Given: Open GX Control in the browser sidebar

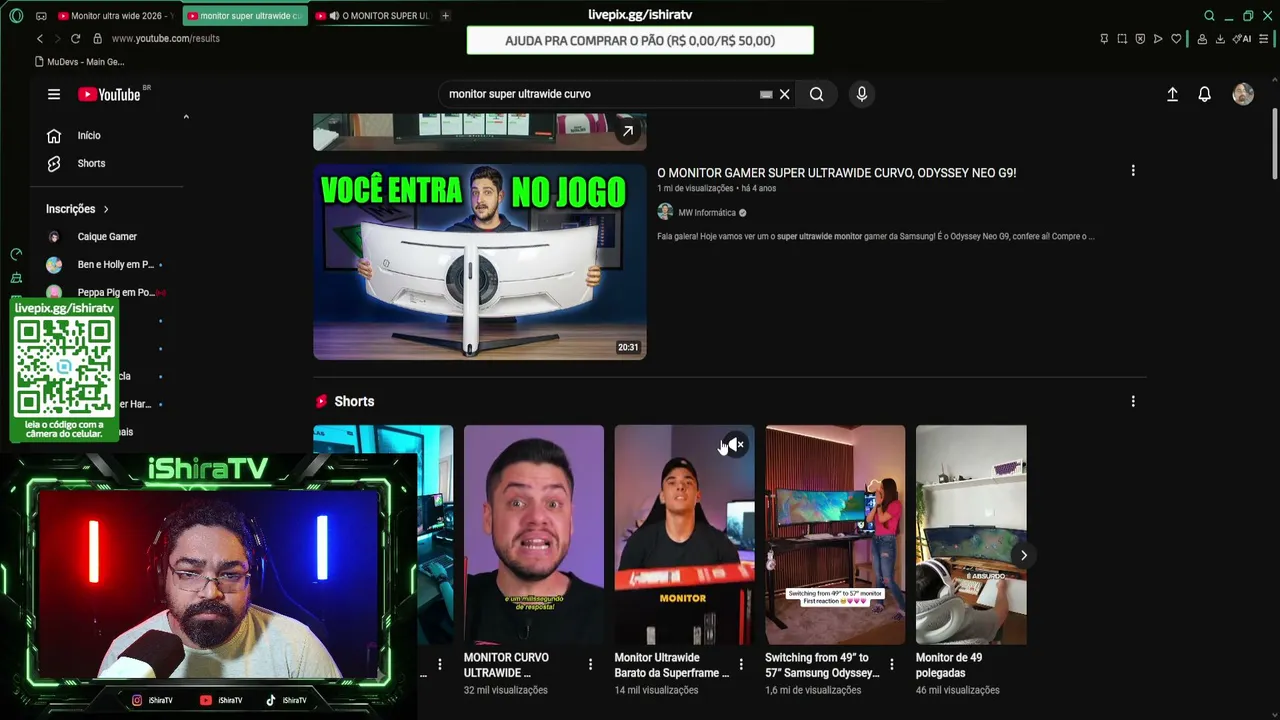Looking at the screenshot, I should (16, 255).
